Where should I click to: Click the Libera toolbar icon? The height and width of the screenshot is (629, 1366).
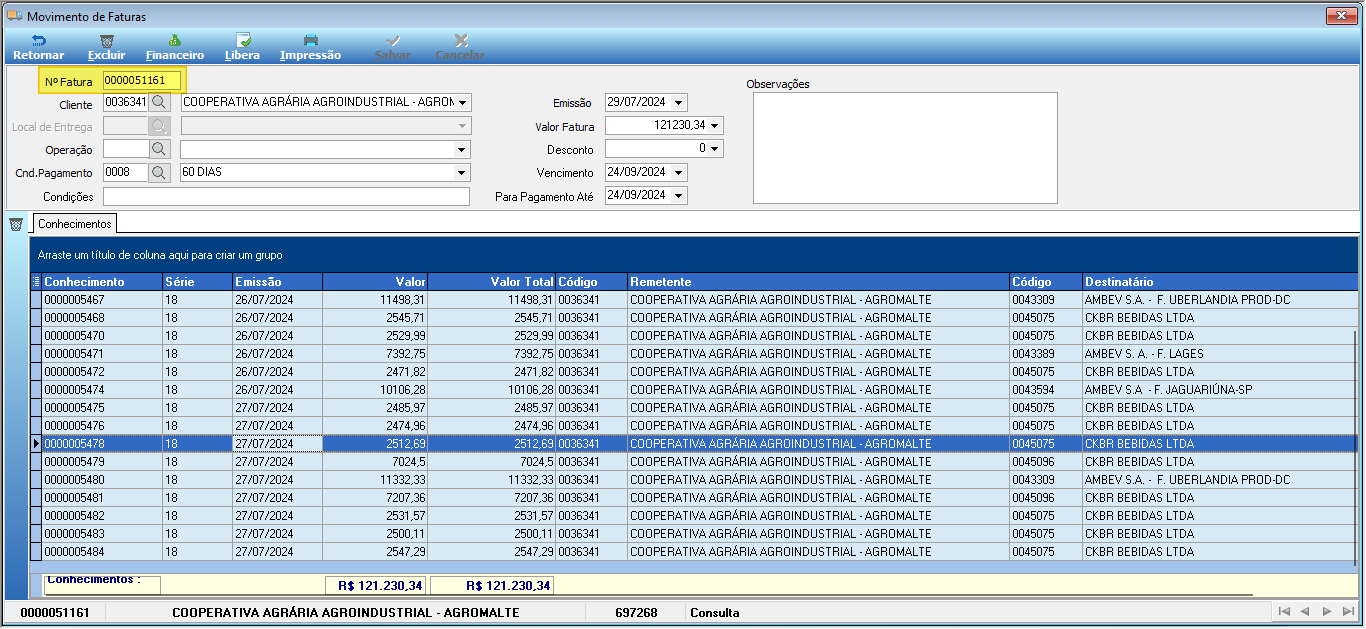pyautogui.click(x=243, y=41)
